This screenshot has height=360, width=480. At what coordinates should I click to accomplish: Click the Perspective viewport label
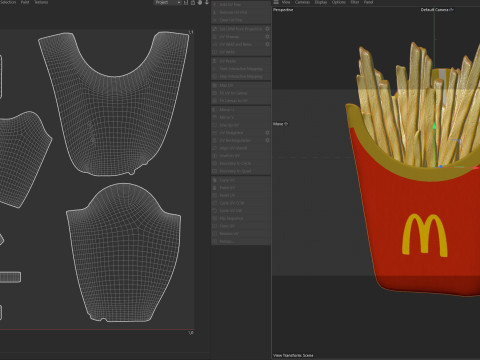[x=283, y=10]
